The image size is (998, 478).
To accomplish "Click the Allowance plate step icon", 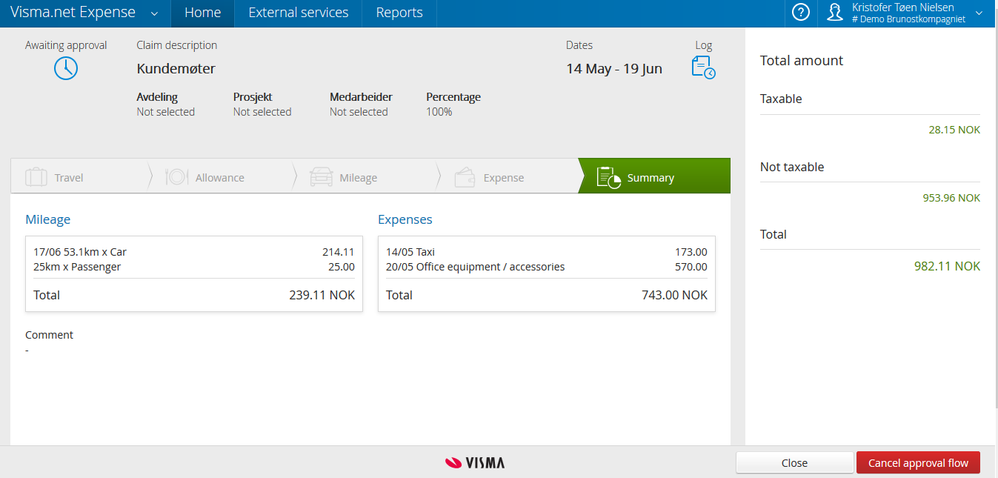I will (x=176, y=177).
